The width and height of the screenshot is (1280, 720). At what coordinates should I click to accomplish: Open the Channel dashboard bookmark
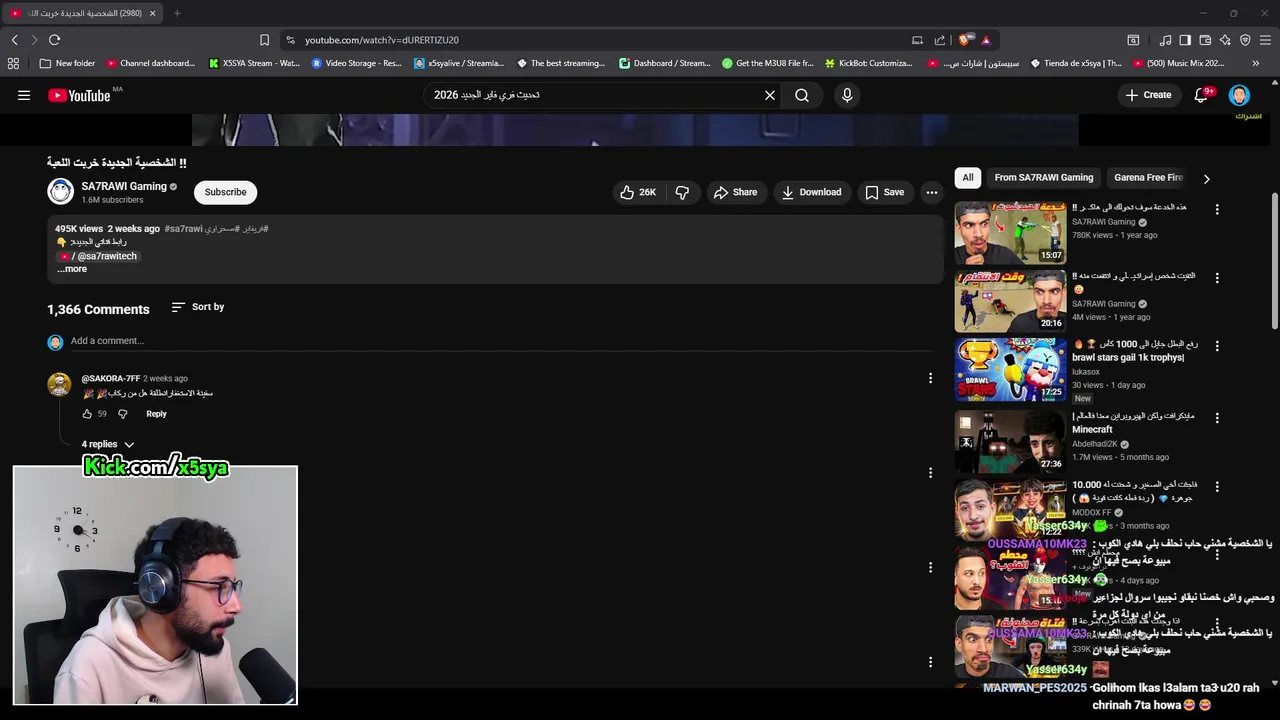[151, 63]
